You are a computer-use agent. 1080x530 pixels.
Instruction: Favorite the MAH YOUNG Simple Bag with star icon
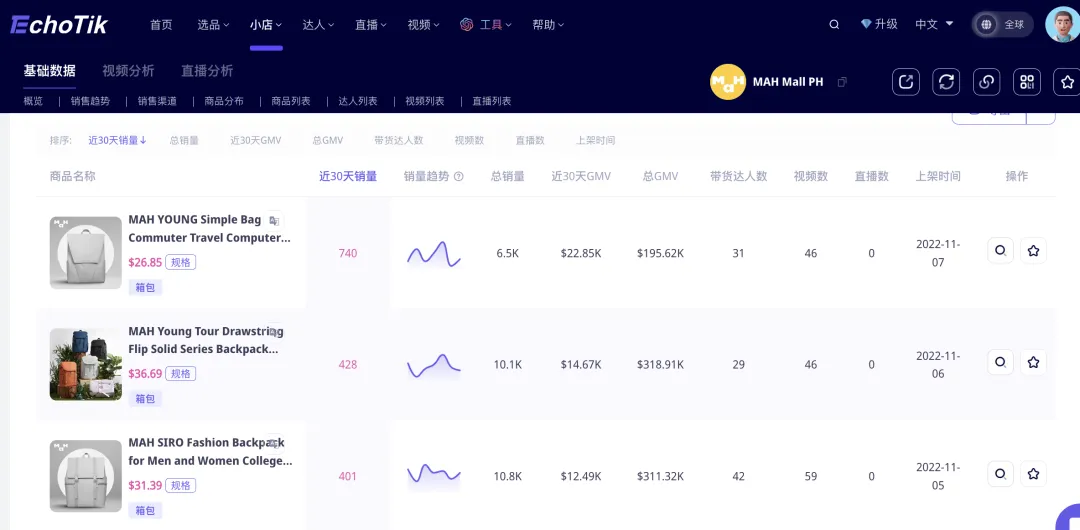[x=1033, y=251]
